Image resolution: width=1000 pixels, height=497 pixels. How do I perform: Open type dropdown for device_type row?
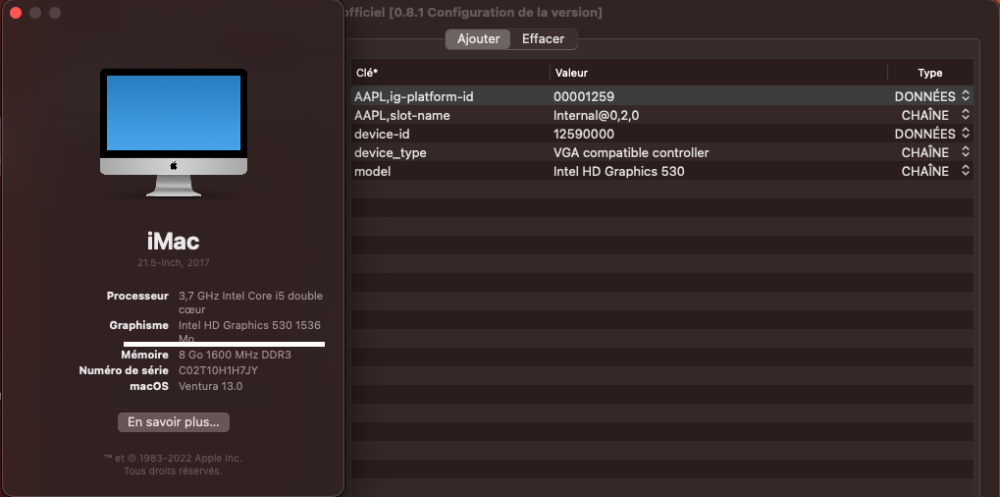point(965,152)
